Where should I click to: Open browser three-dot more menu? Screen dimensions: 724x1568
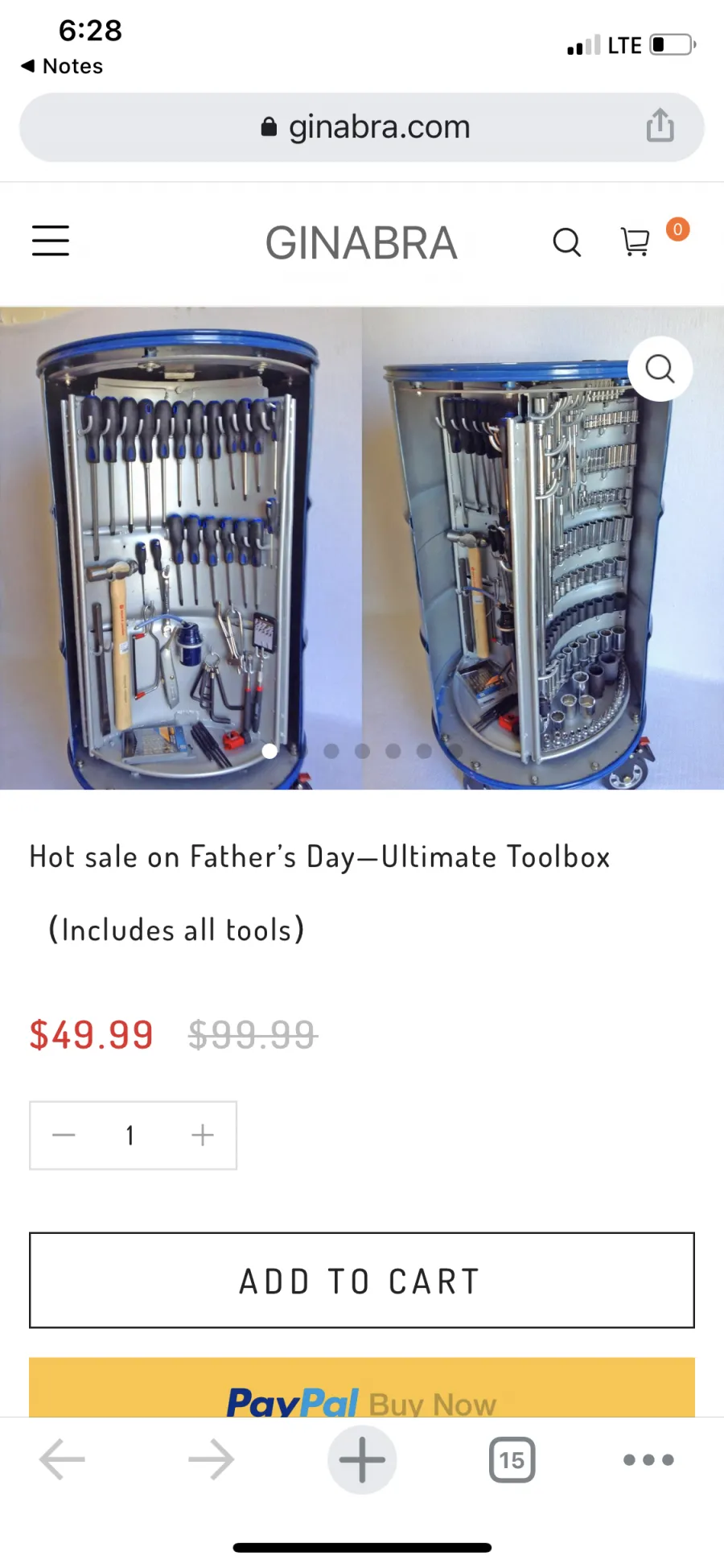(648, 1459)
